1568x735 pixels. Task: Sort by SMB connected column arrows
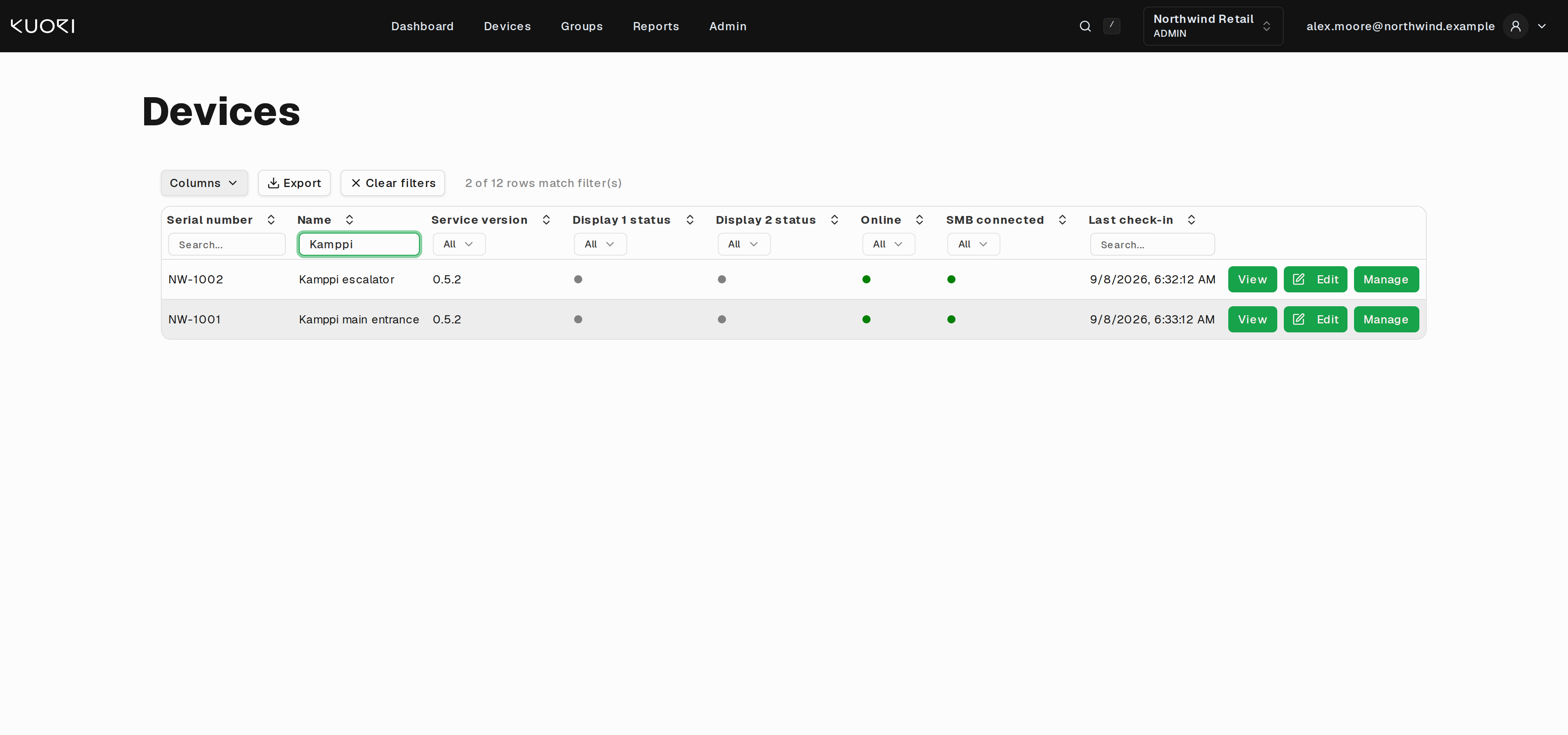pos(1062,220)
